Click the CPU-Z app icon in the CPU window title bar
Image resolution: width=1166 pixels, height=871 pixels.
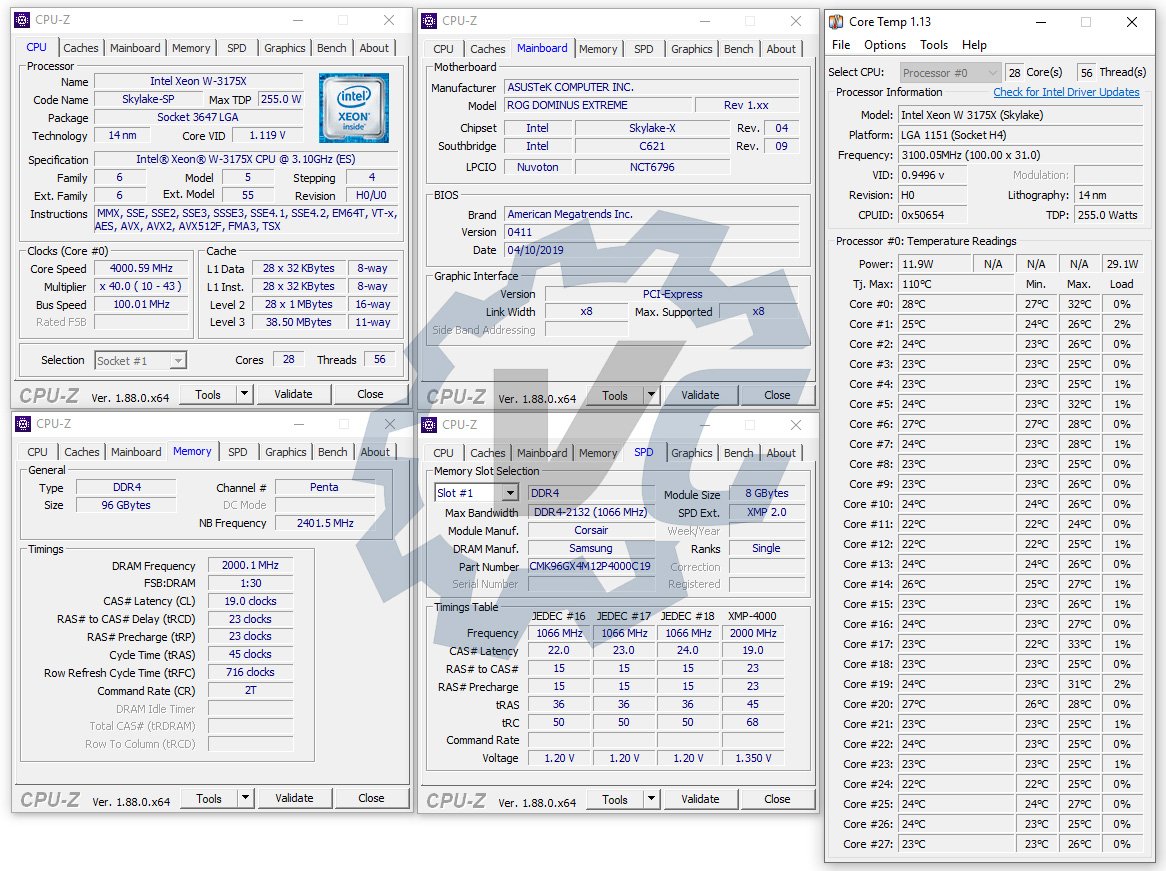click(22, 20)
